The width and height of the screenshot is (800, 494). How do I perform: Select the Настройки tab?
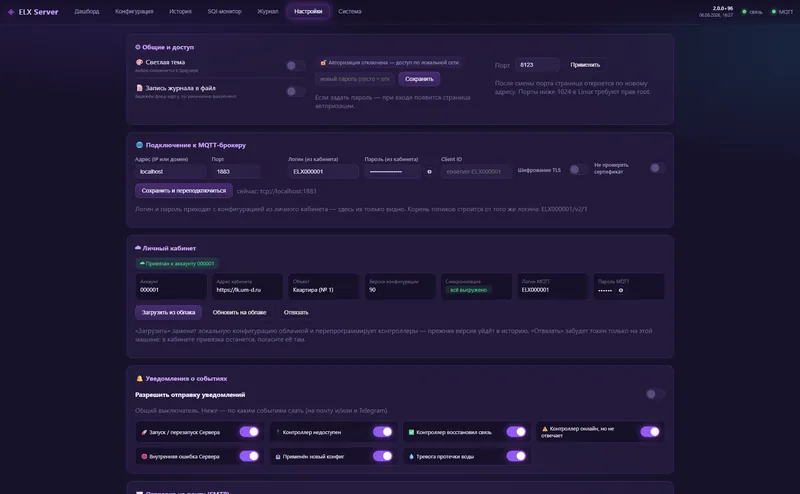click(x=308, y=11)
